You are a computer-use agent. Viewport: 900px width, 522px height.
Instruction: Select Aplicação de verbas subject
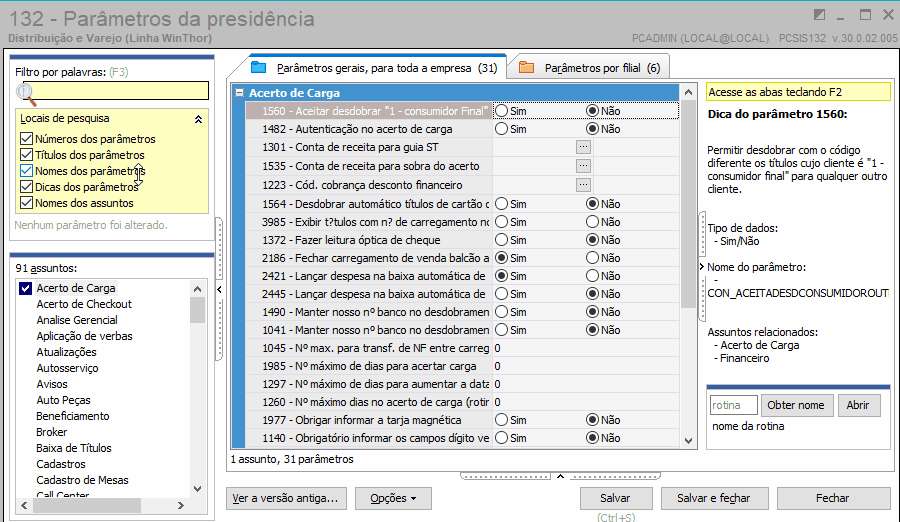click(84, 336)
